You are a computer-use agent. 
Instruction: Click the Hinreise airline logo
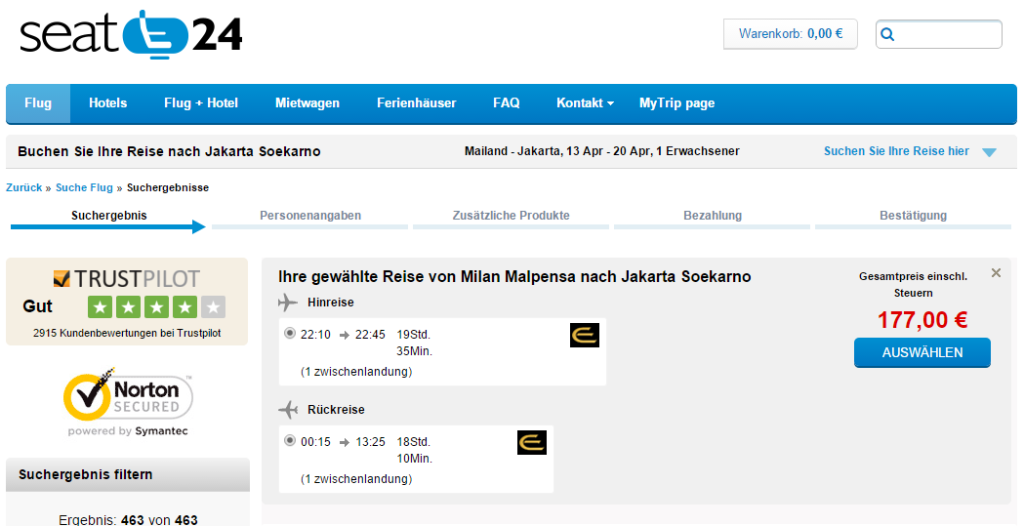[x=584, y=335]
